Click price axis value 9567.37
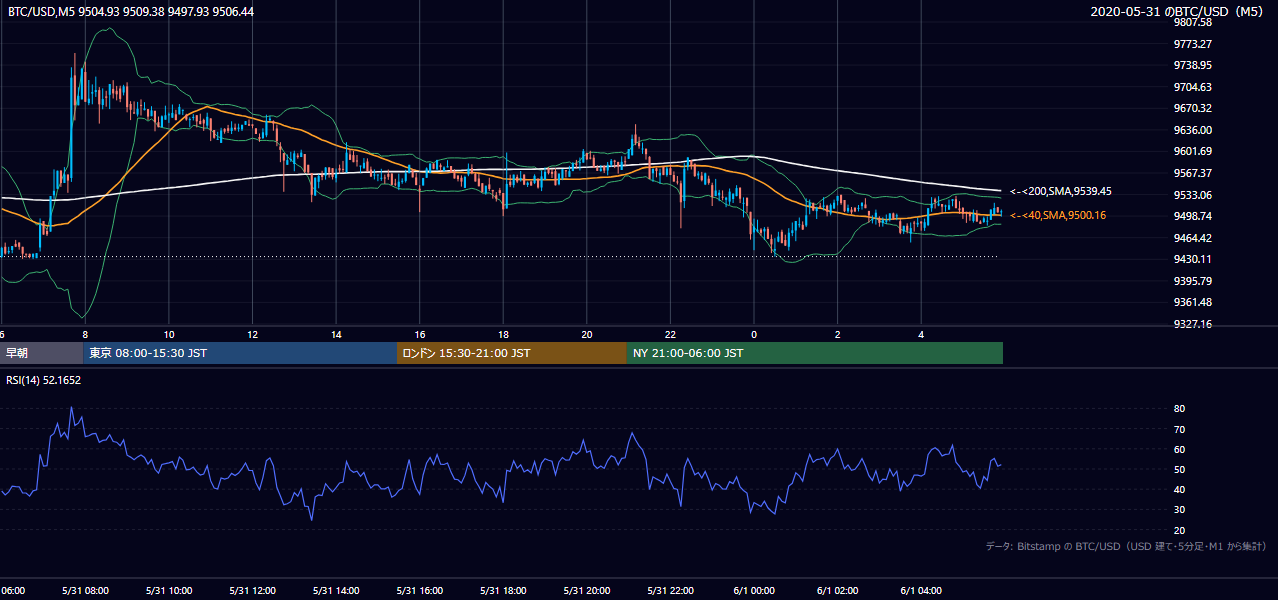 (x=1193, y=173)
